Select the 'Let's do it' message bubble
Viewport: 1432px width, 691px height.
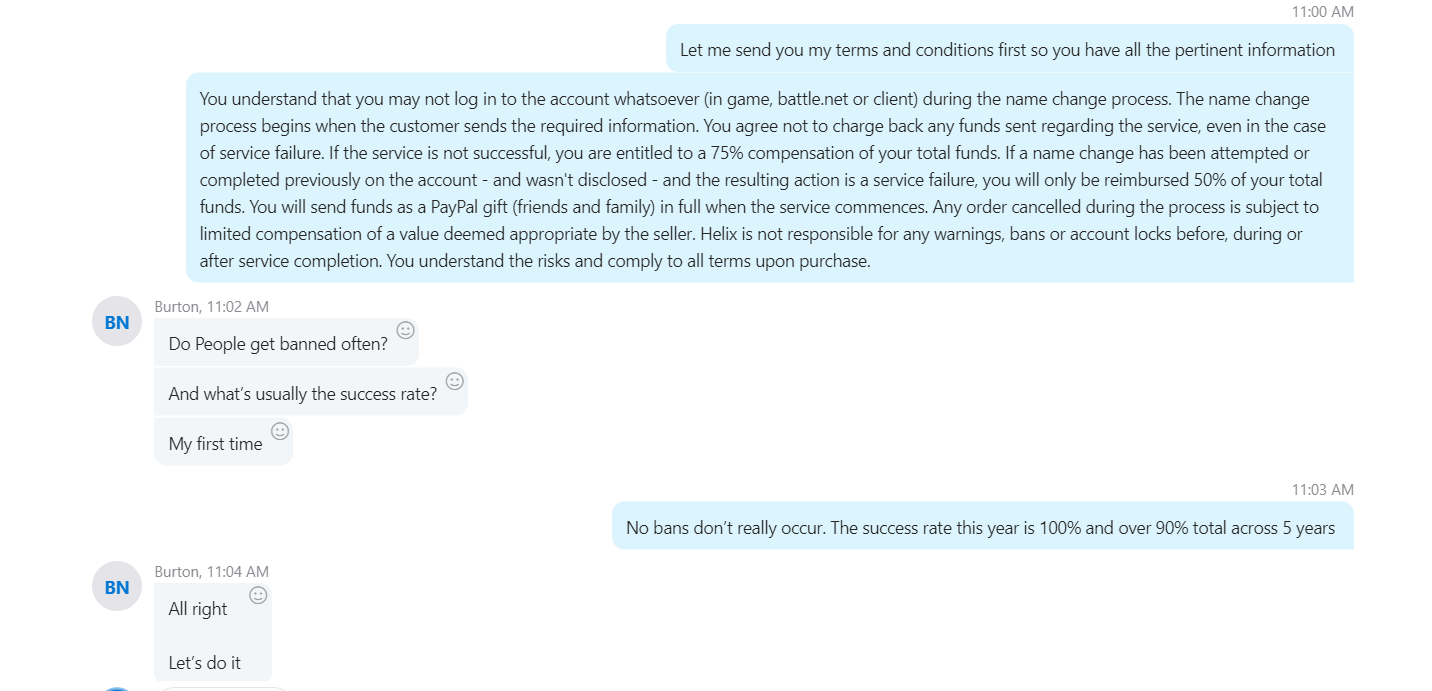[213, 634]
